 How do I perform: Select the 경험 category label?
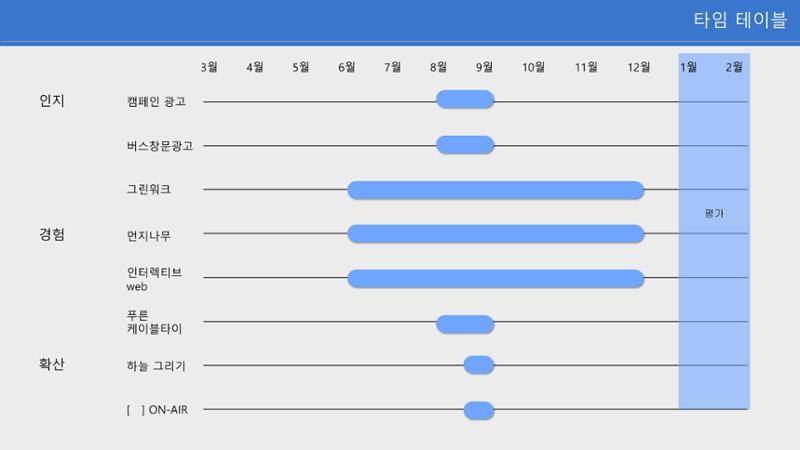(52, 234)
